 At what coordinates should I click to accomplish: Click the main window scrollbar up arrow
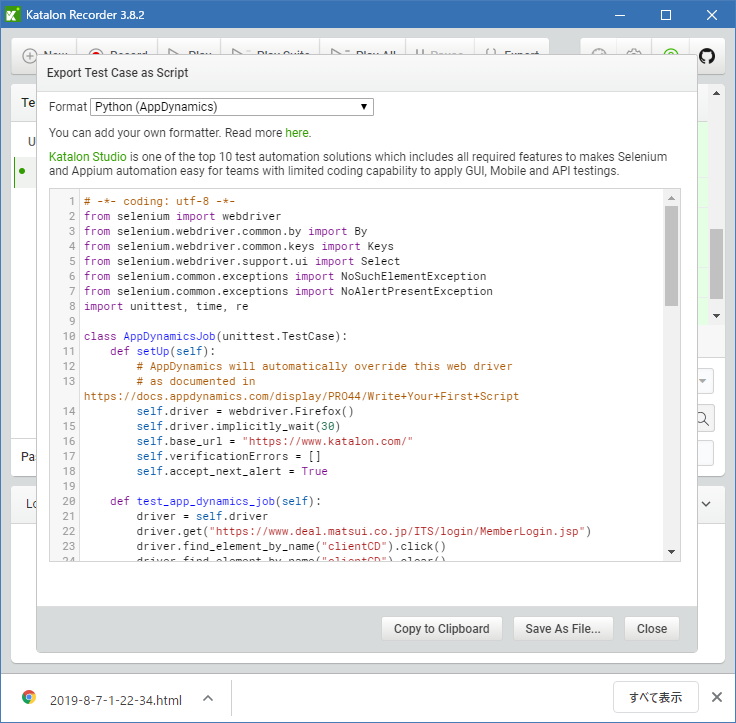tap(716, 93)
